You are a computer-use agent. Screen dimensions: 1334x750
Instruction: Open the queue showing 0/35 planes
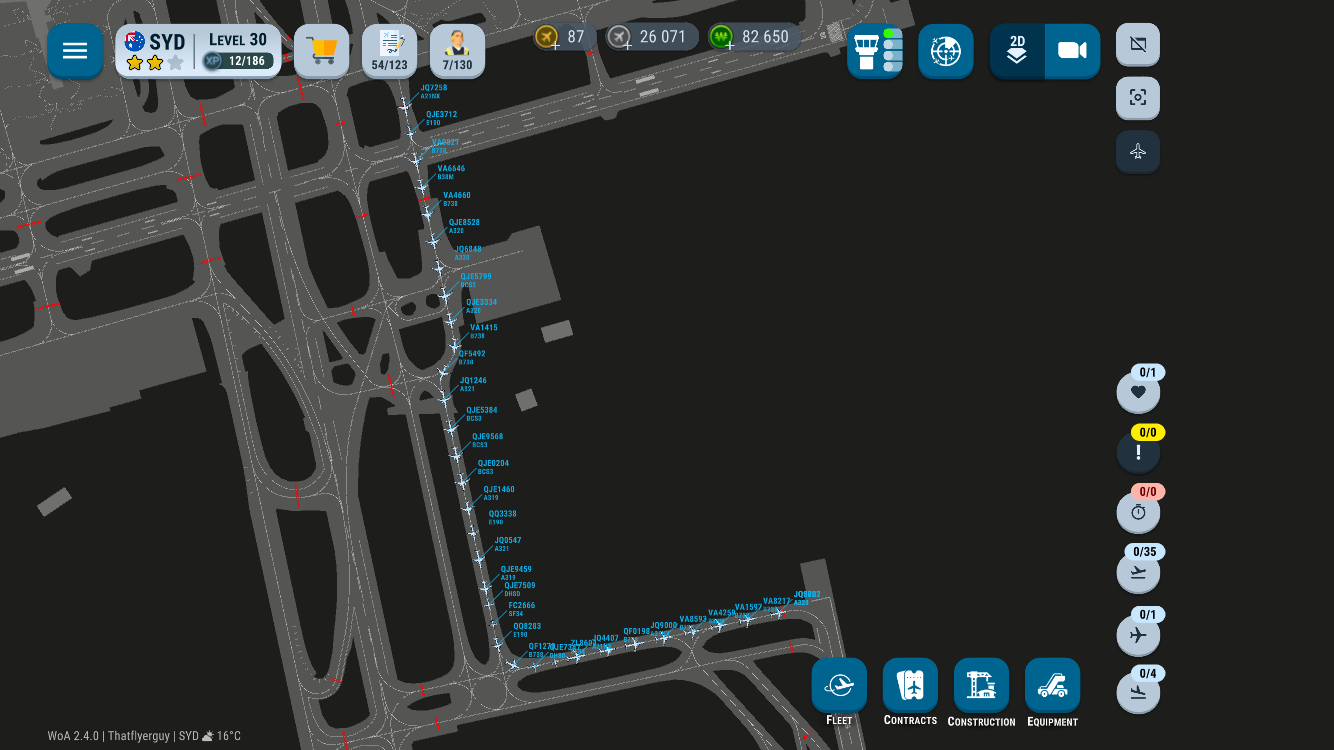click(x=1138, y=572)
